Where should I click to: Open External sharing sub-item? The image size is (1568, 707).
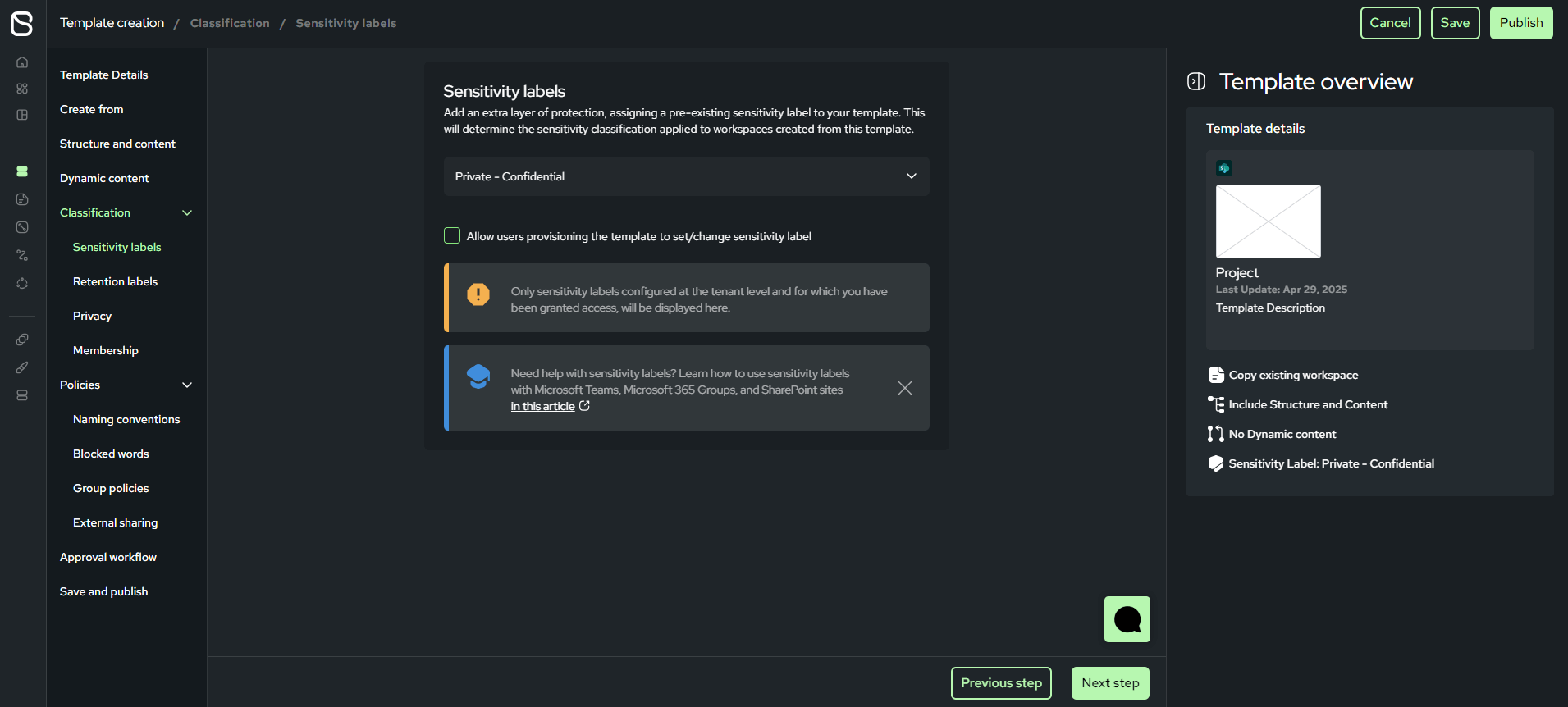click(x=116, y=522)
